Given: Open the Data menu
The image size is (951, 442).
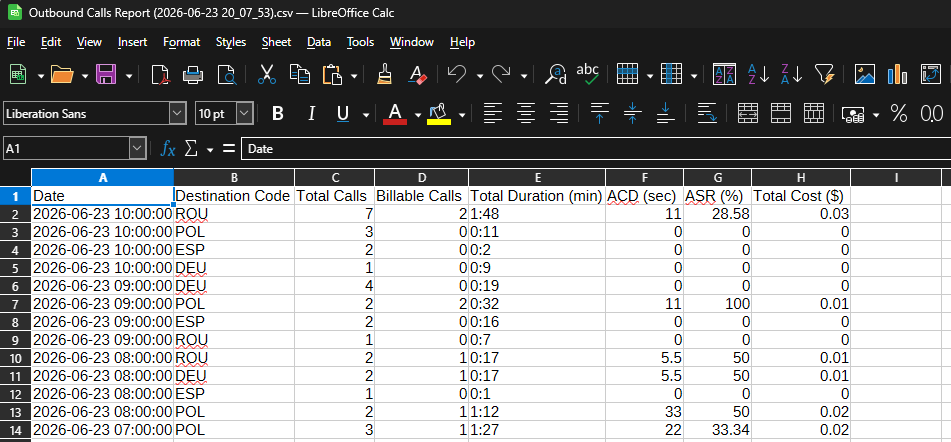Looking at the screenshot, I should click(x=318, y=42).
